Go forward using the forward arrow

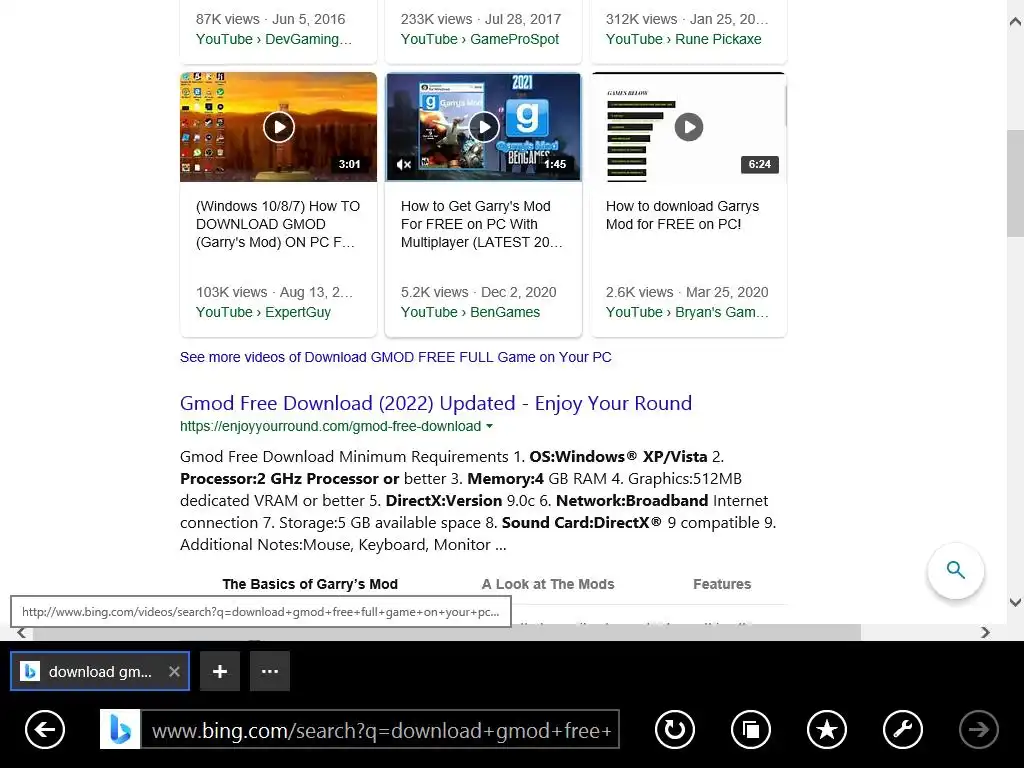point(978,729)
